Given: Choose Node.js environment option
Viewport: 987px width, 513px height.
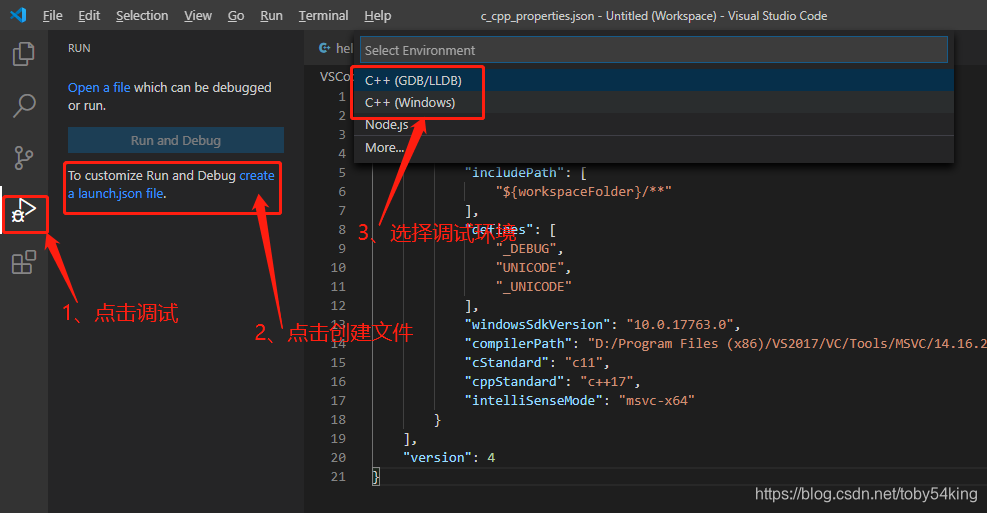Looking at the screenshot, I should tap(653, 125).
